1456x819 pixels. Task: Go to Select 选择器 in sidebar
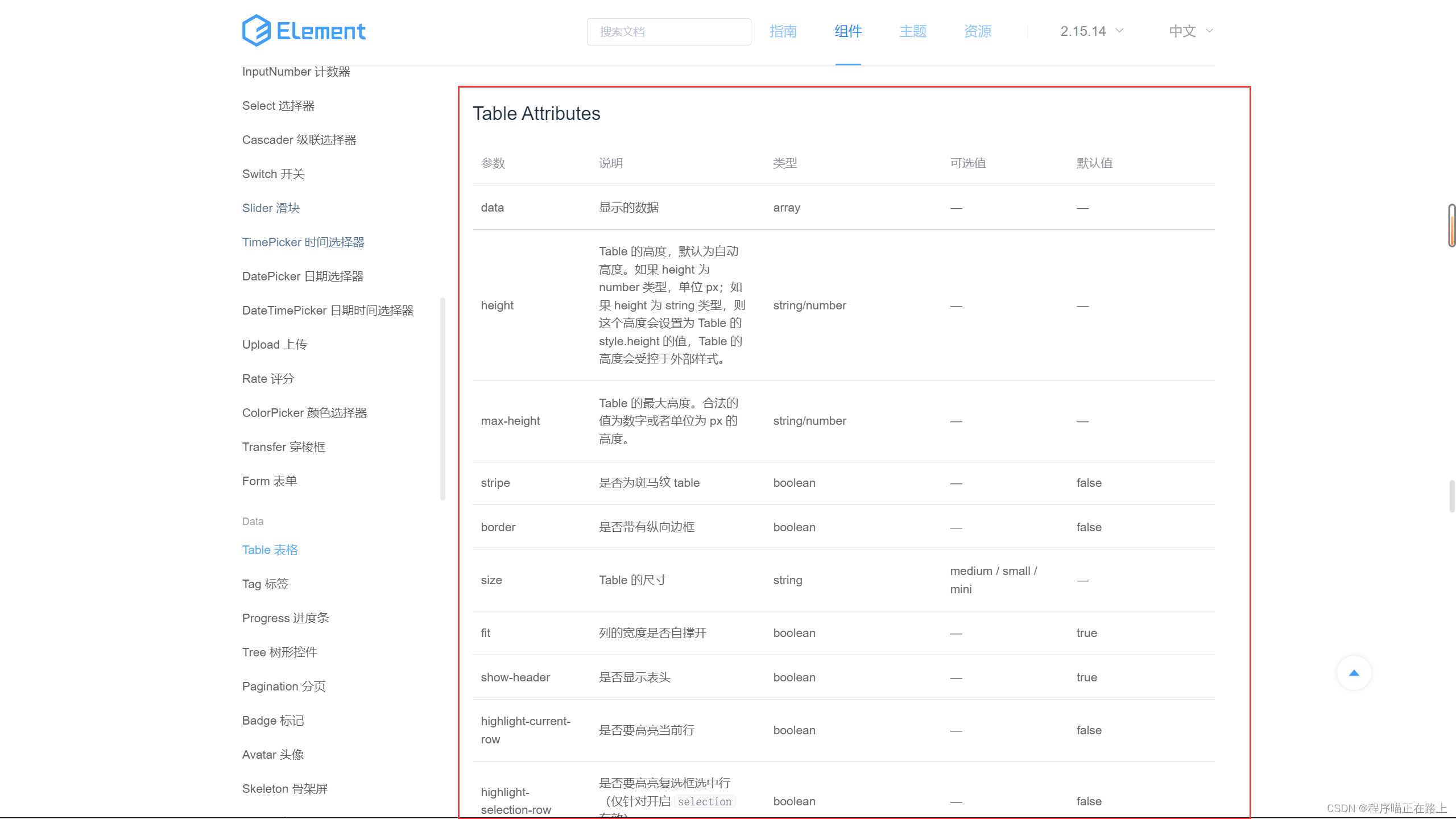[x=278, y=106]
